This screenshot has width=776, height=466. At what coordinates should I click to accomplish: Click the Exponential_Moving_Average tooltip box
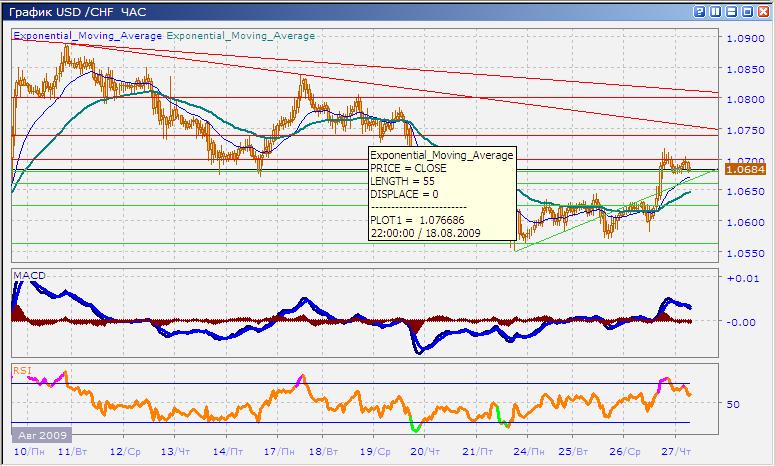pyautogui.click(x=441, y=198)
